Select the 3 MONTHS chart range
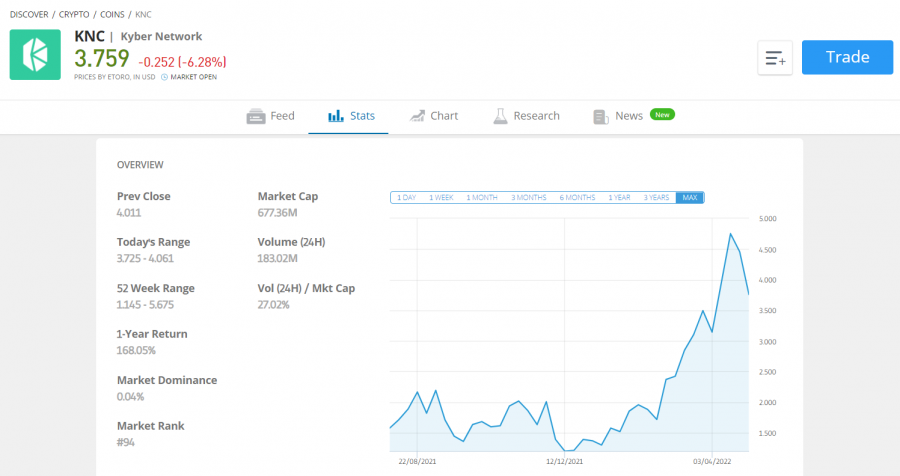The height and width of the screenshot is (476, 900). tap(529, 198)
